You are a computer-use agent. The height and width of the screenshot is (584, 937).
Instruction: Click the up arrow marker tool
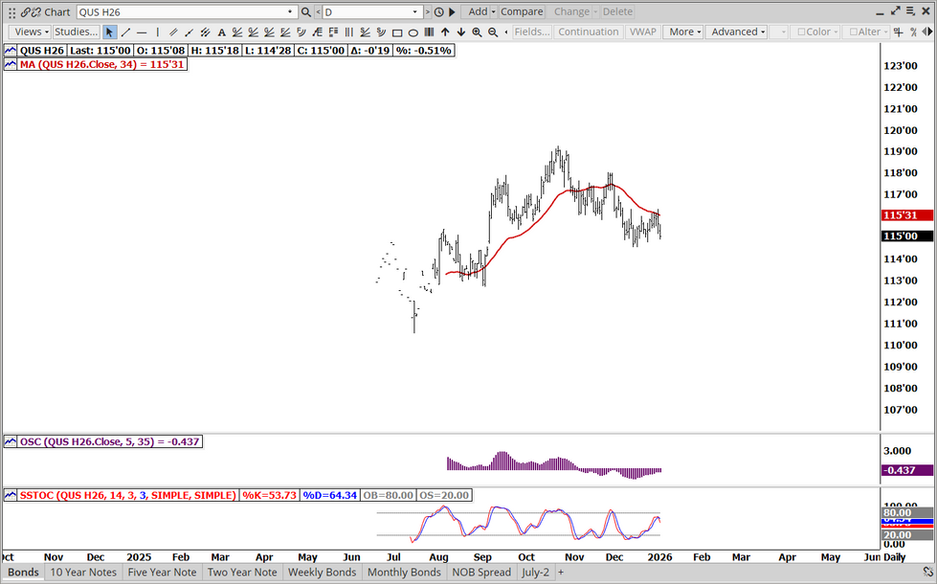(445, 32)
